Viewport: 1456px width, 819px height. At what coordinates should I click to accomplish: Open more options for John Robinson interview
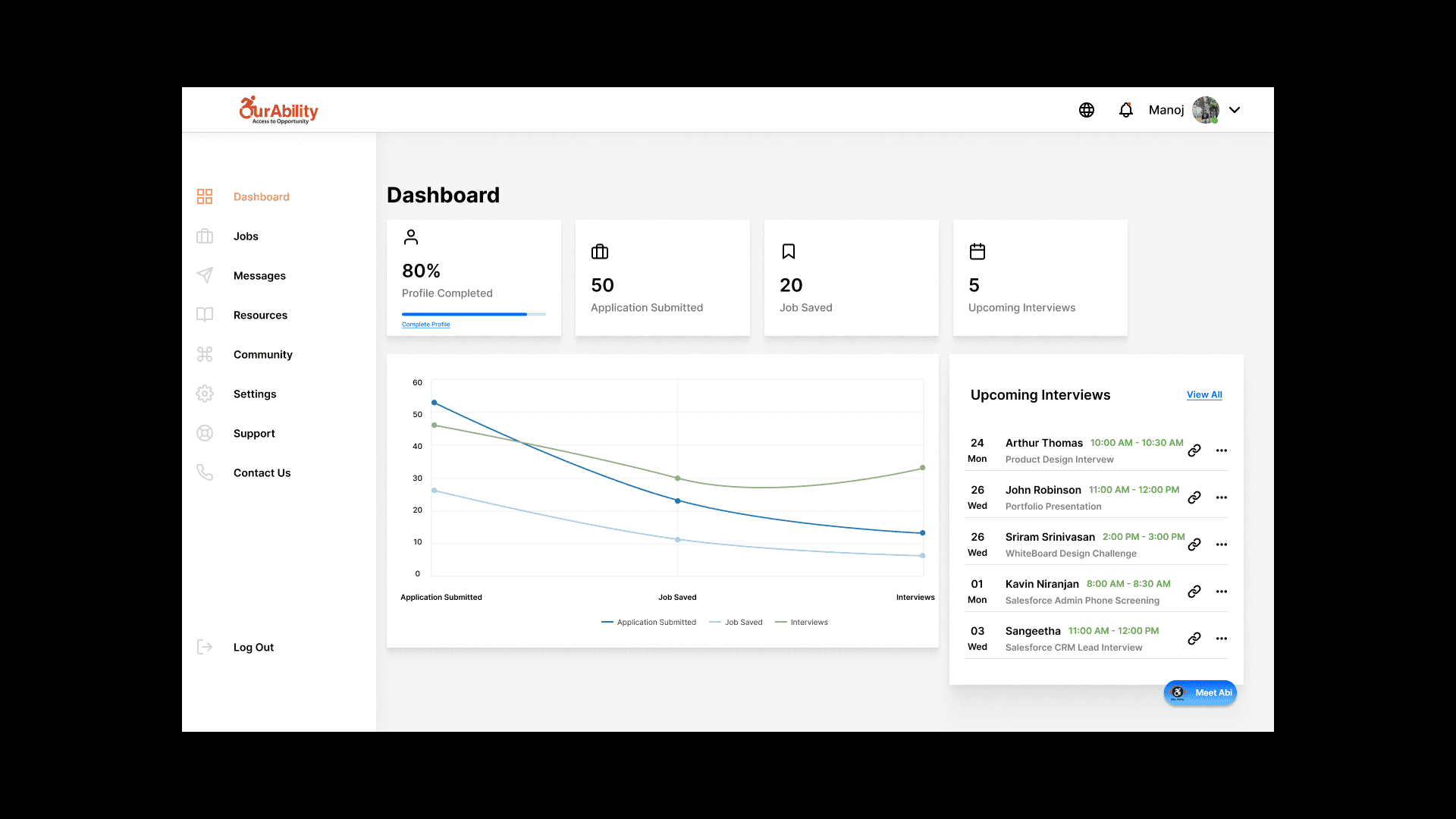pyautogui.click(x=1221, y=497)
